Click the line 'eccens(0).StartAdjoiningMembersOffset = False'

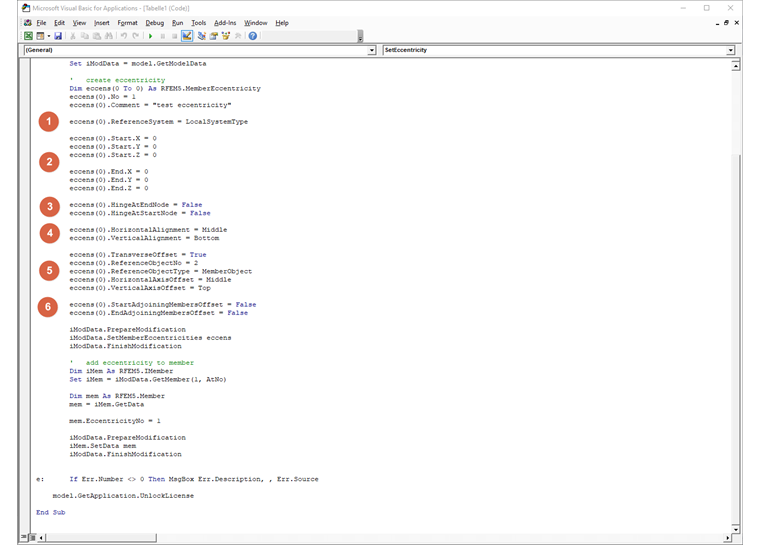[x=162, y=305]
